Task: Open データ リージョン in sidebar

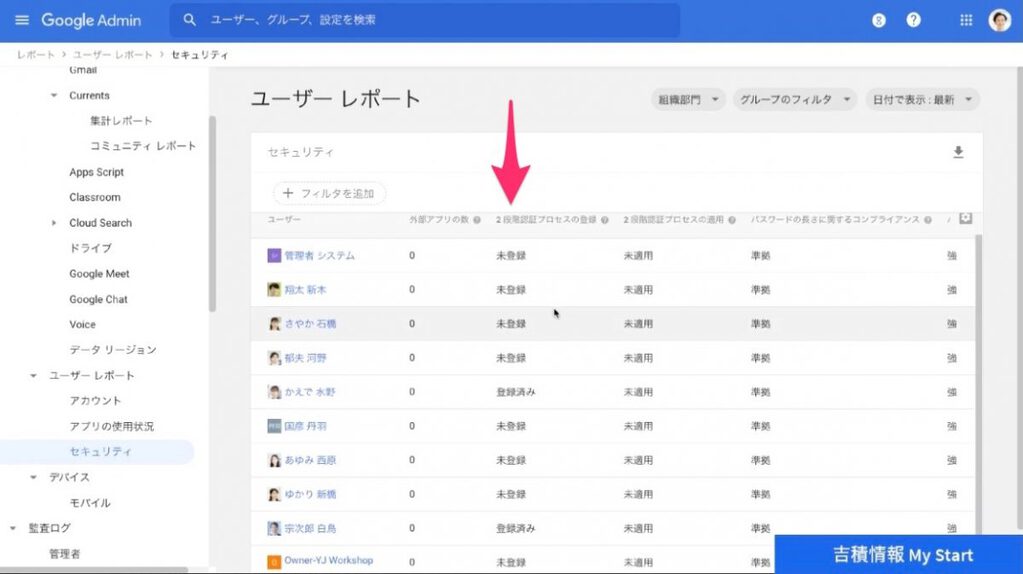Action: (113, 350)
